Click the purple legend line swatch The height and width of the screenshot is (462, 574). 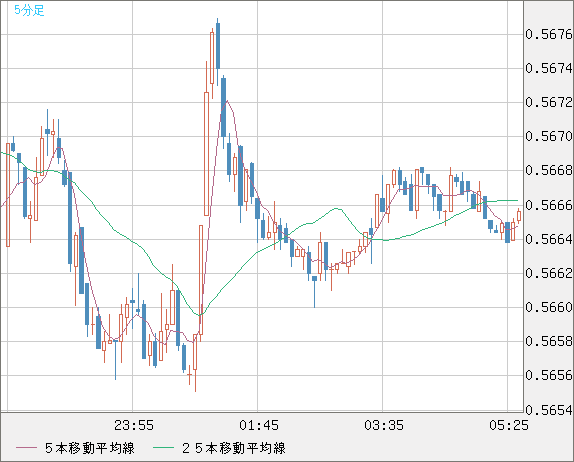(x=26, y=448)
